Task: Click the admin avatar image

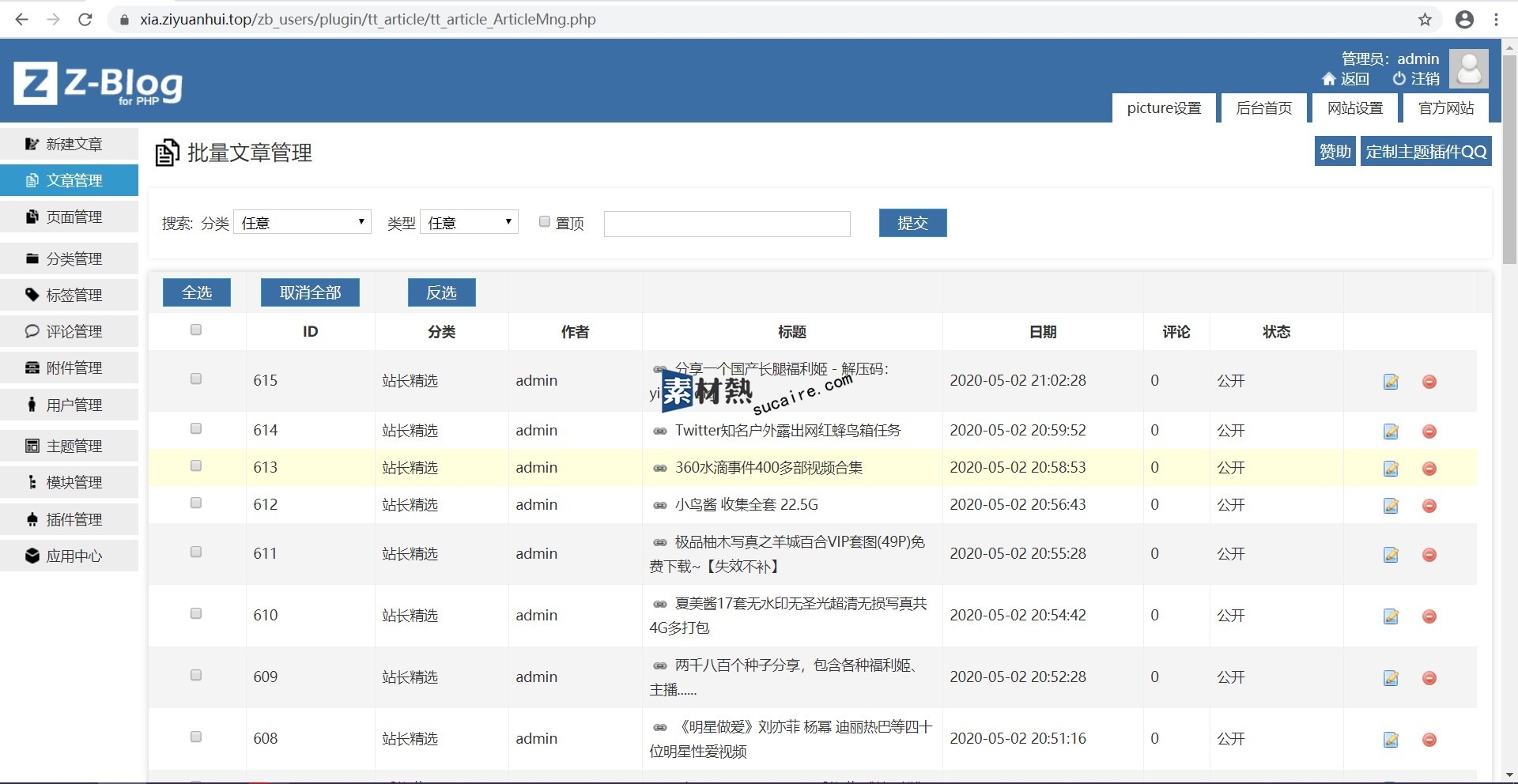Action: click(x=1468, y=69)
